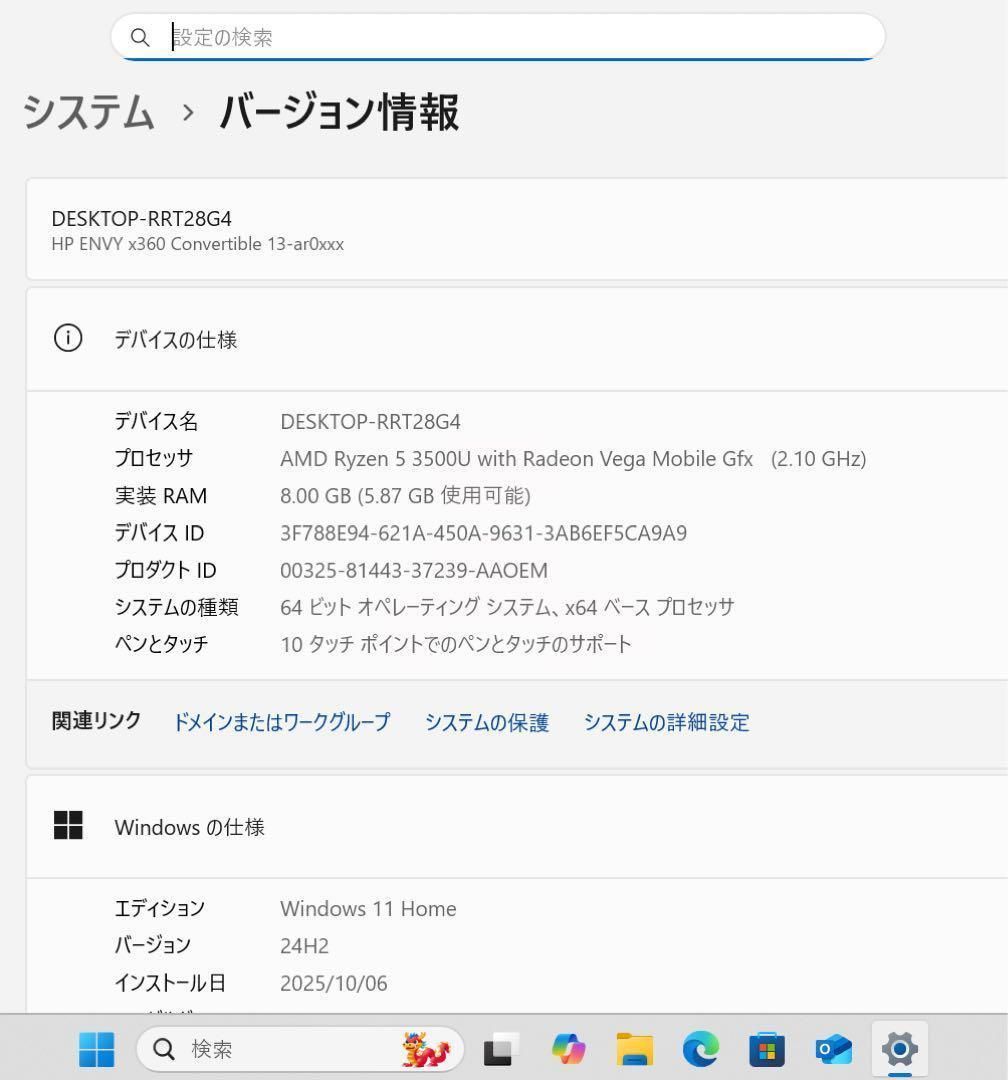Select システム in the breadcrumb

[86, 113]
